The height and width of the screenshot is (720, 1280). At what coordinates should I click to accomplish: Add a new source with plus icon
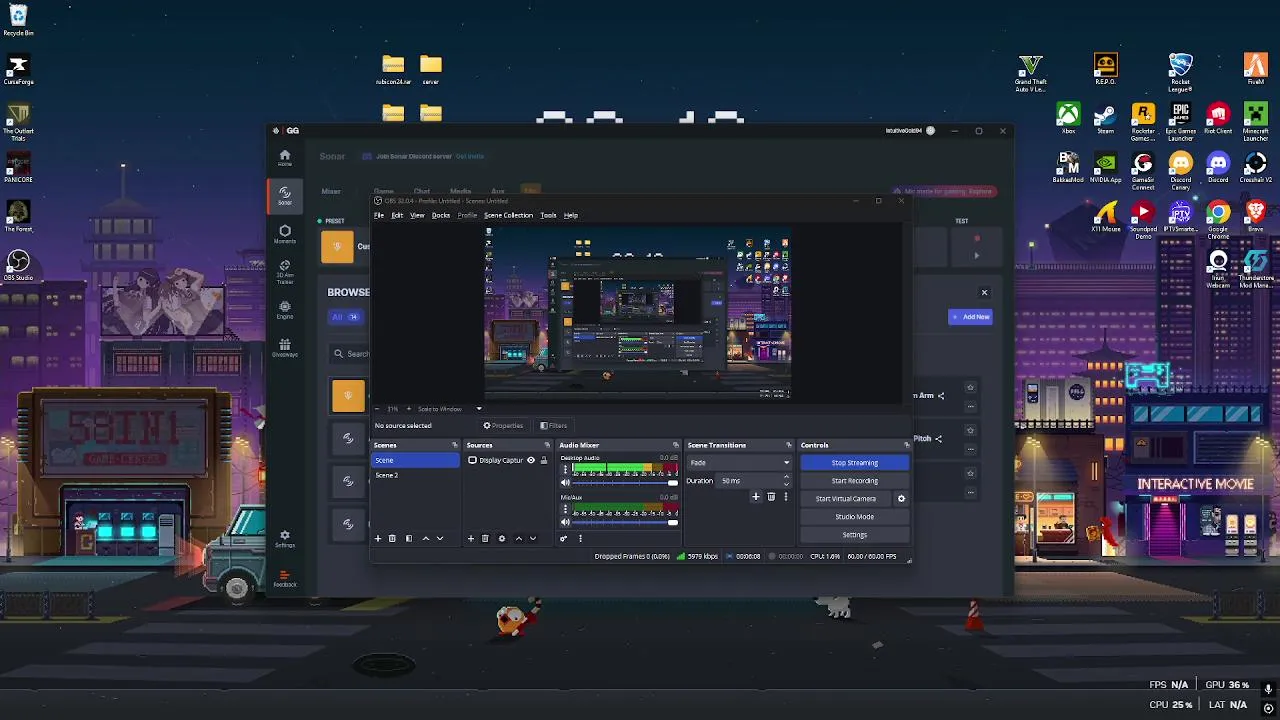click(471, 538)
